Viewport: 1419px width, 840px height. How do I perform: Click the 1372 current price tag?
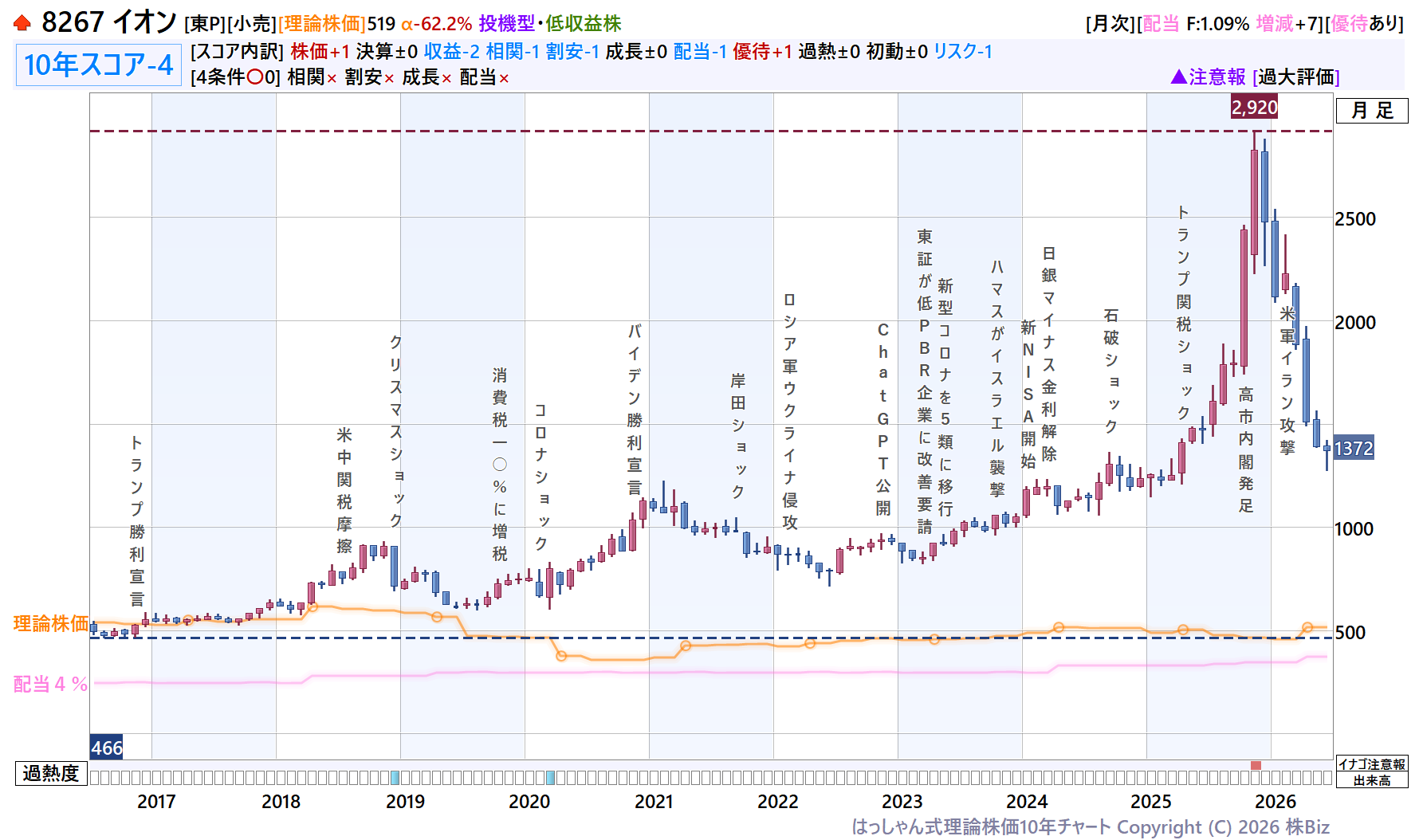coord(1354,449)
